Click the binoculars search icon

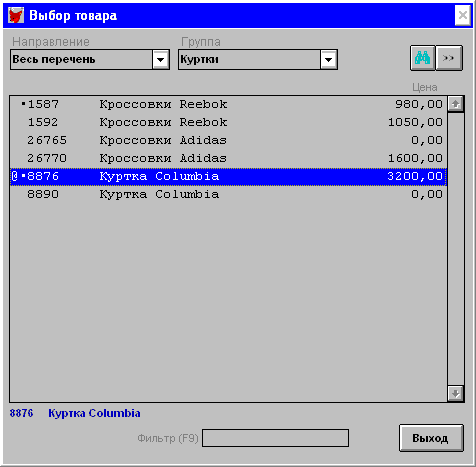point(422,58)
